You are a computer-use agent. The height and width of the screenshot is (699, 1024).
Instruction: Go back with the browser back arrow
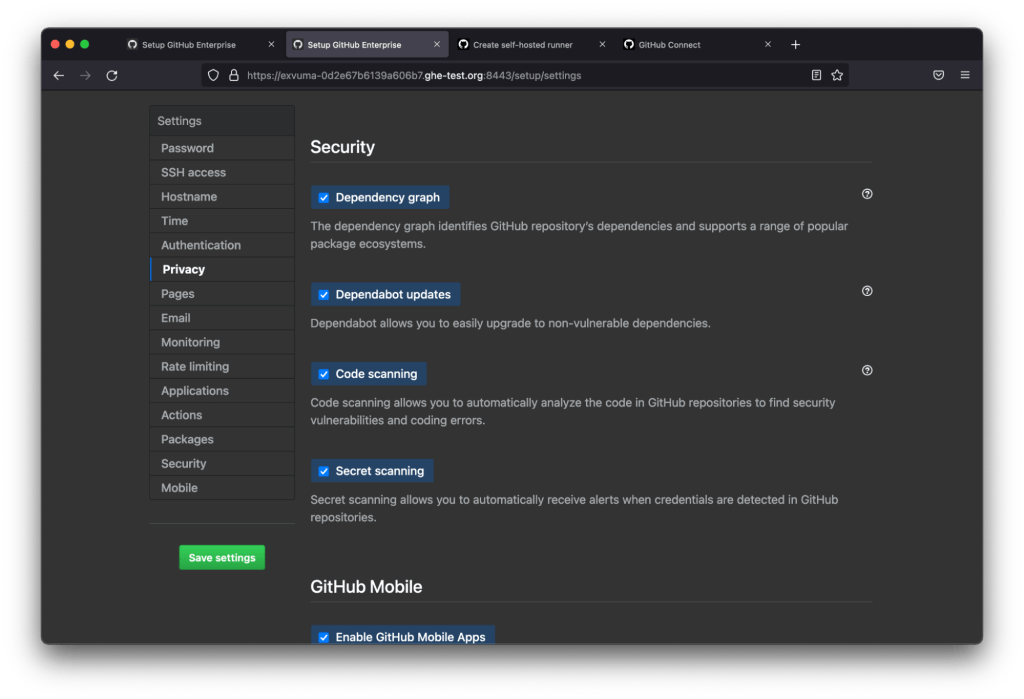click(x=59, y=76)
